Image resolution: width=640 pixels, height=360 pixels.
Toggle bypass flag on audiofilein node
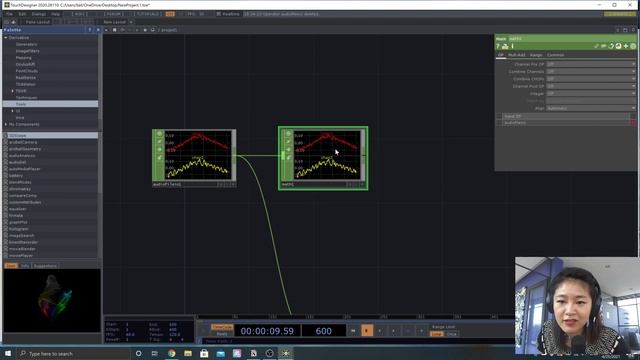click(x=160, y=142)
